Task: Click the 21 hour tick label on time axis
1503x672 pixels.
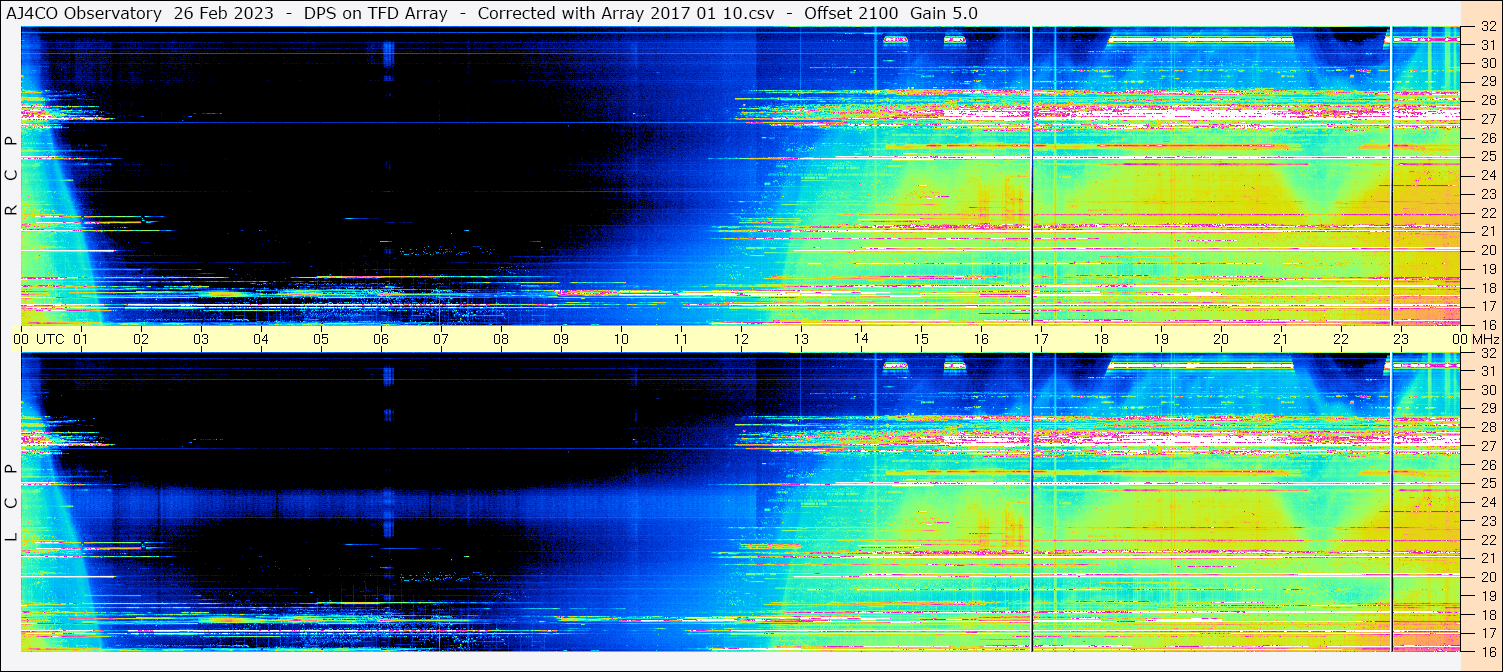Action: (1281, 339)
